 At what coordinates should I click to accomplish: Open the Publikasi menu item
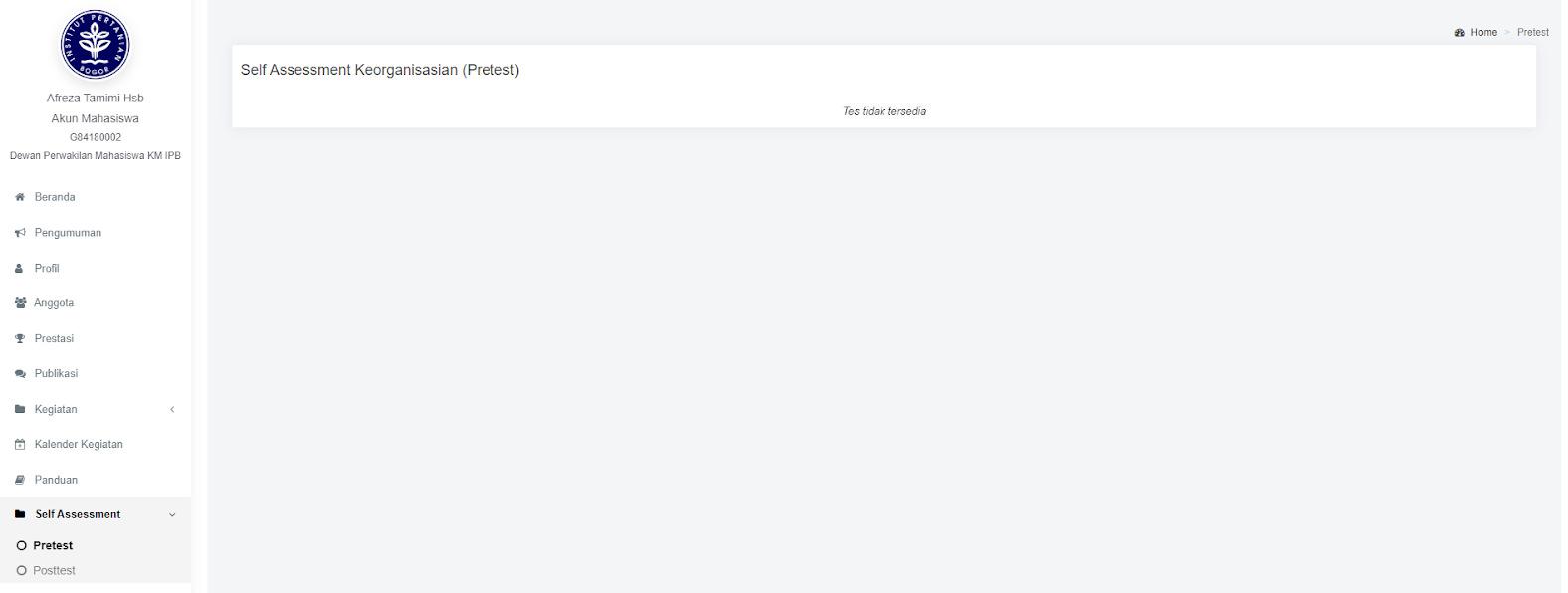tap(56, 374)
